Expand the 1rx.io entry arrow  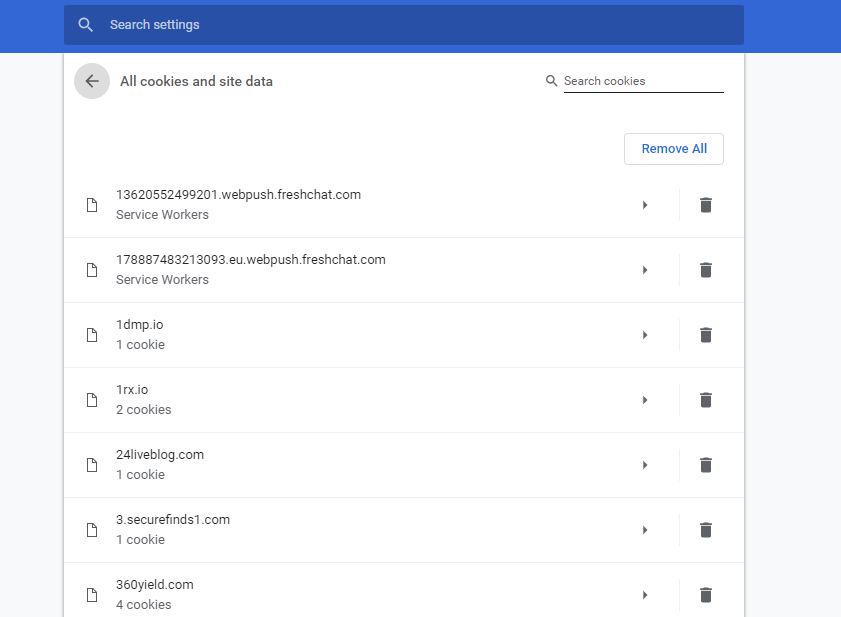[x=645, y=400]
